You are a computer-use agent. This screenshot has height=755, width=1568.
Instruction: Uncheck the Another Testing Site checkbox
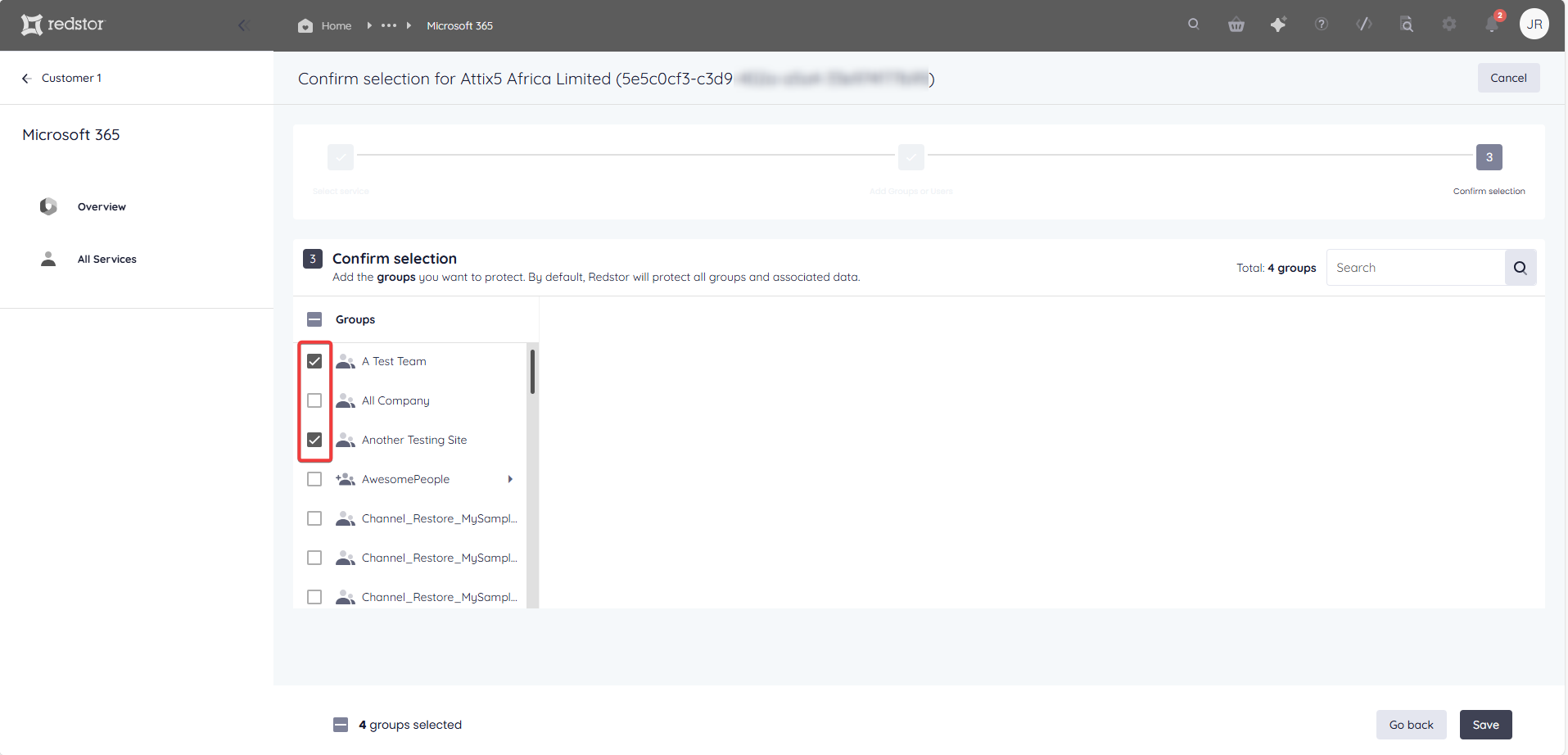pyautogui.click(x=314, y=440)
